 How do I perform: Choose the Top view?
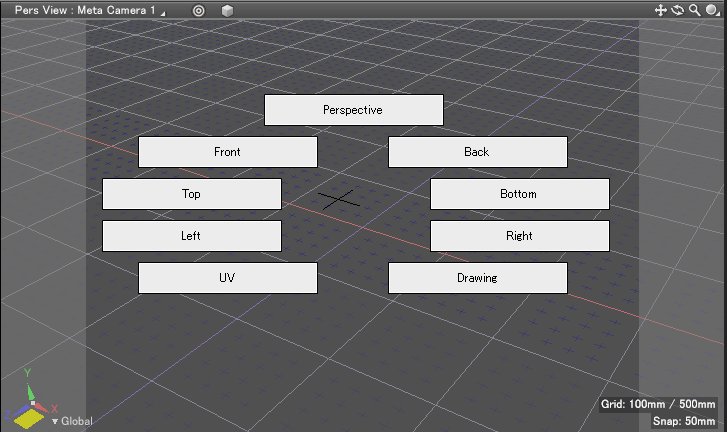[x=191, y=194]
